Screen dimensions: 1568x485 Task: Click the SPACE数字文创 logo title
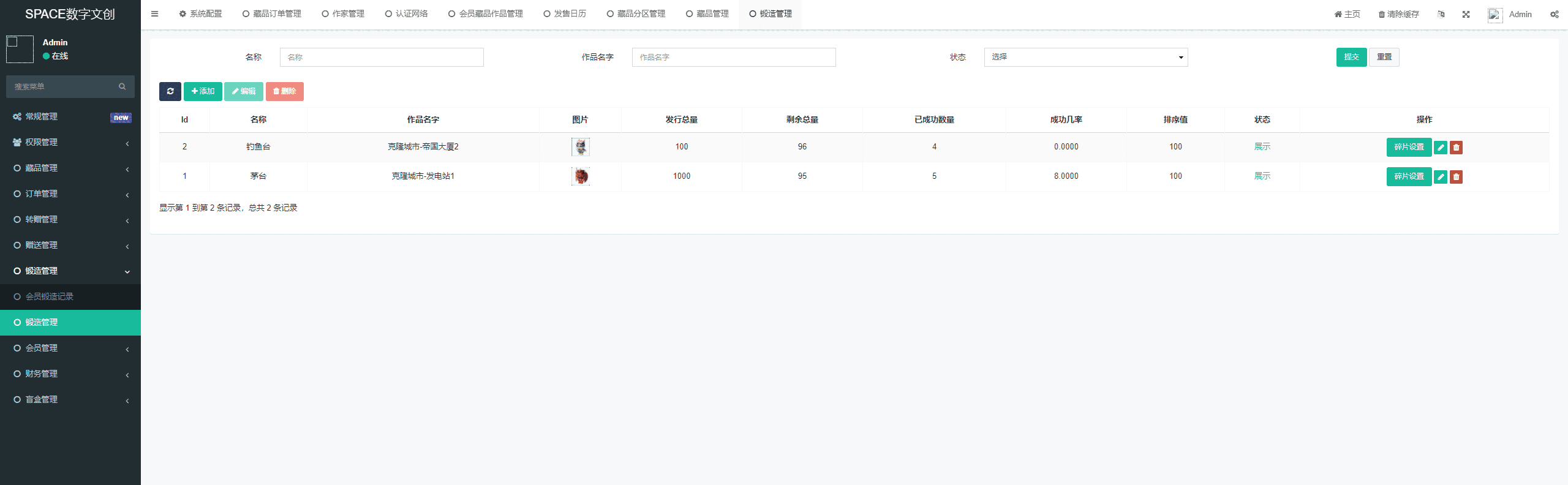[x=70, y=14]
